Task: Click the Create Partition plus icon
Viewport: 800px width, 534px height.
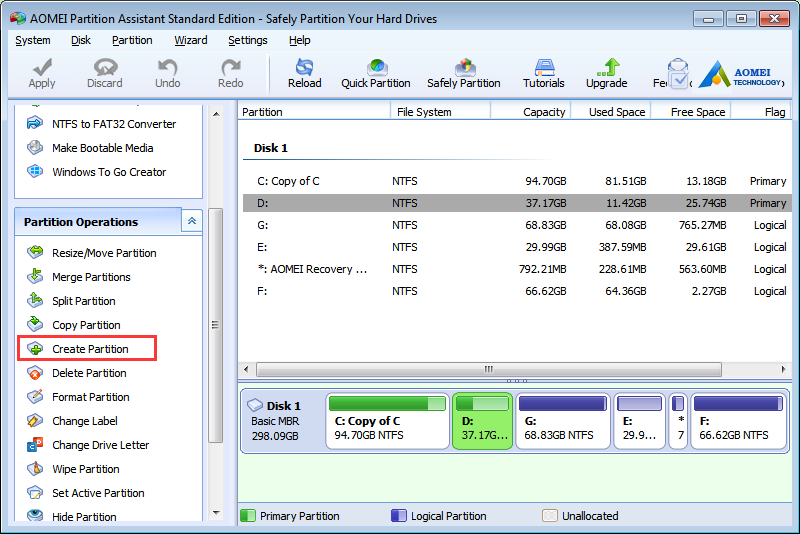Action: click(x=35, y=348)
